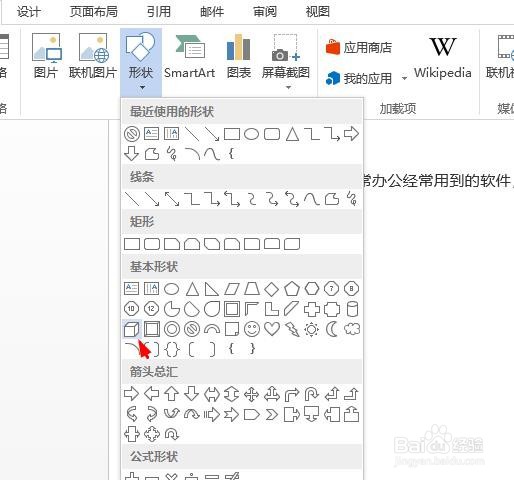Image resolution: width=514 pixels, height=480 pixels.
Task: Pick the octagon shape labeled 8
Action: pyautogui.click(x=352, y=289)
